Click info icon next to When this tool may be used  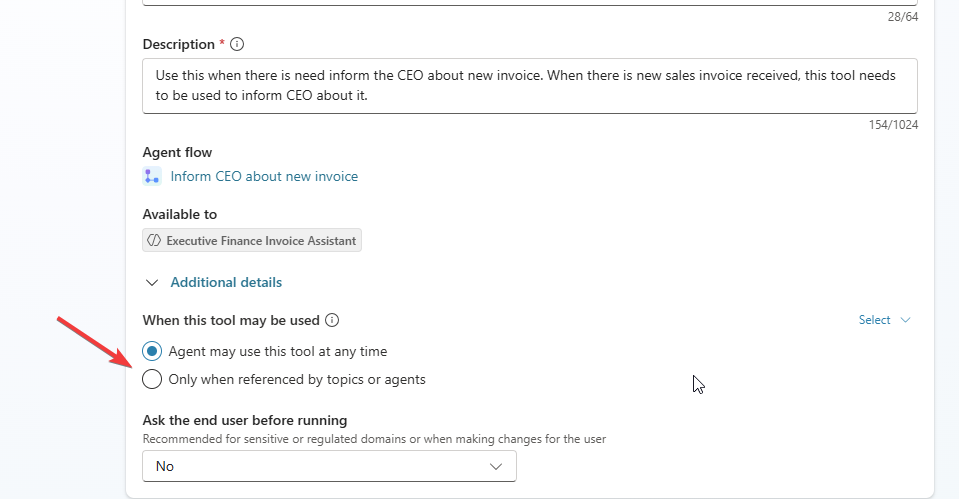pos(333,321)
